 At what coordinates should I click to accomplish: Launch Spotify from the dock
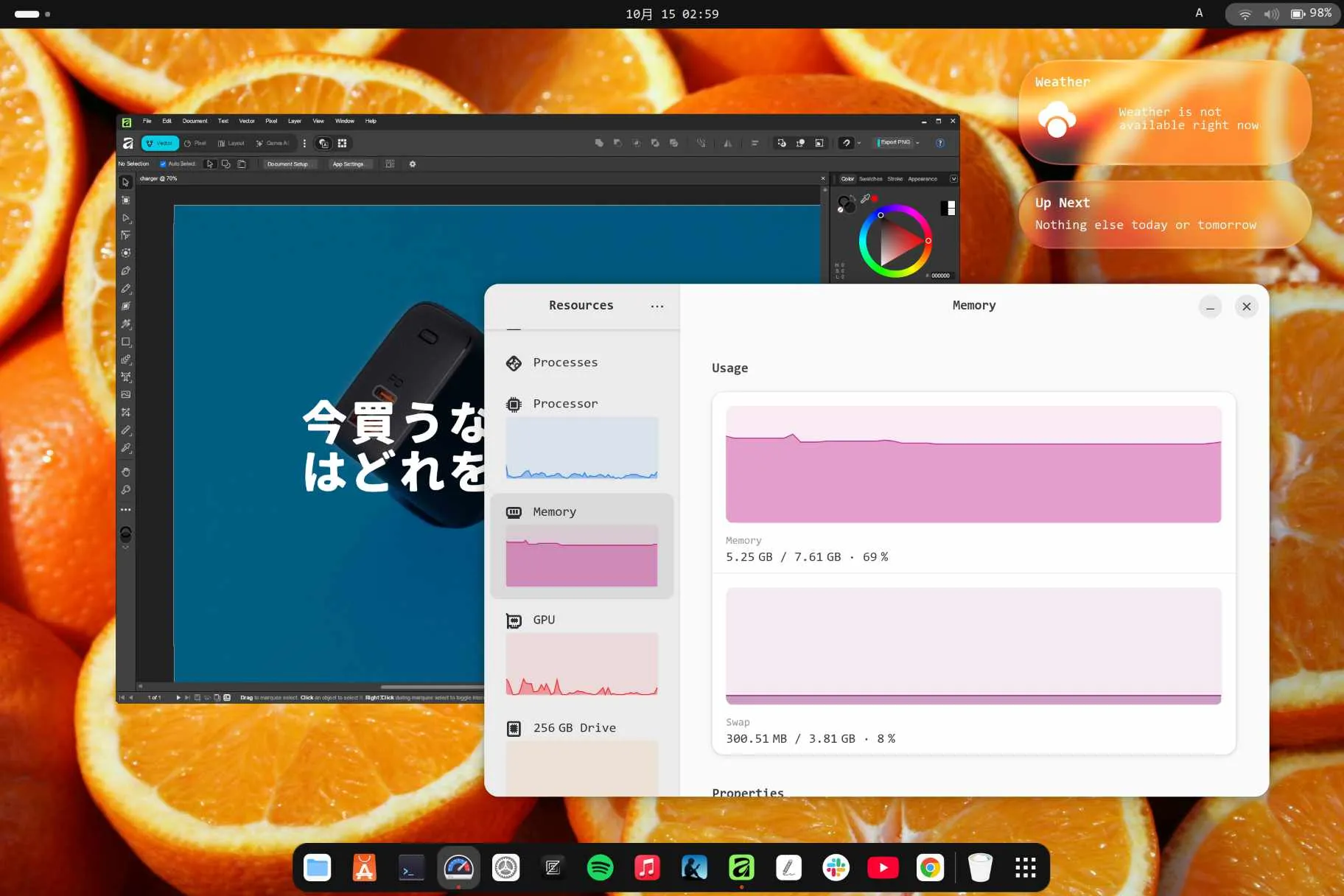pyautogui.click(x=600, y=867)
